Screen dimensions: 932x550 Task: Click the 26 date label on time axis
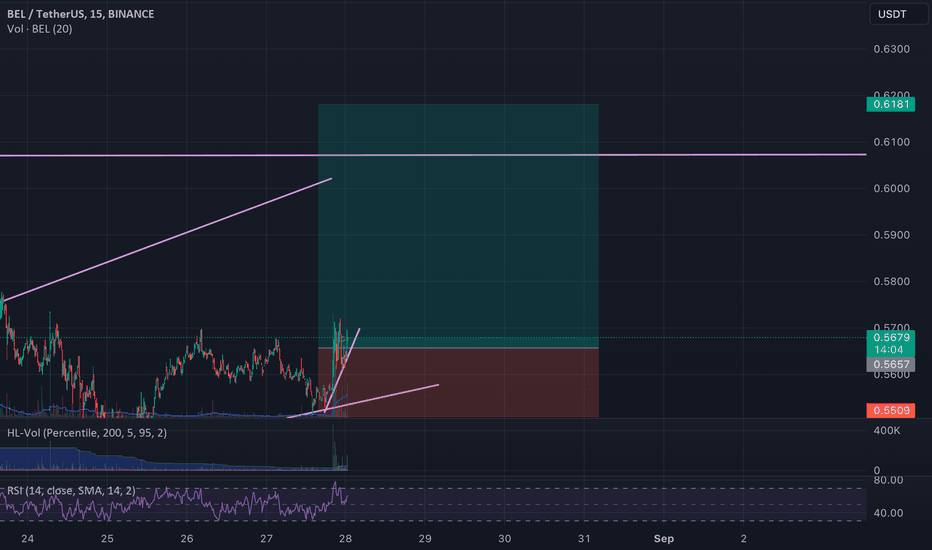(x=187, y=539)
